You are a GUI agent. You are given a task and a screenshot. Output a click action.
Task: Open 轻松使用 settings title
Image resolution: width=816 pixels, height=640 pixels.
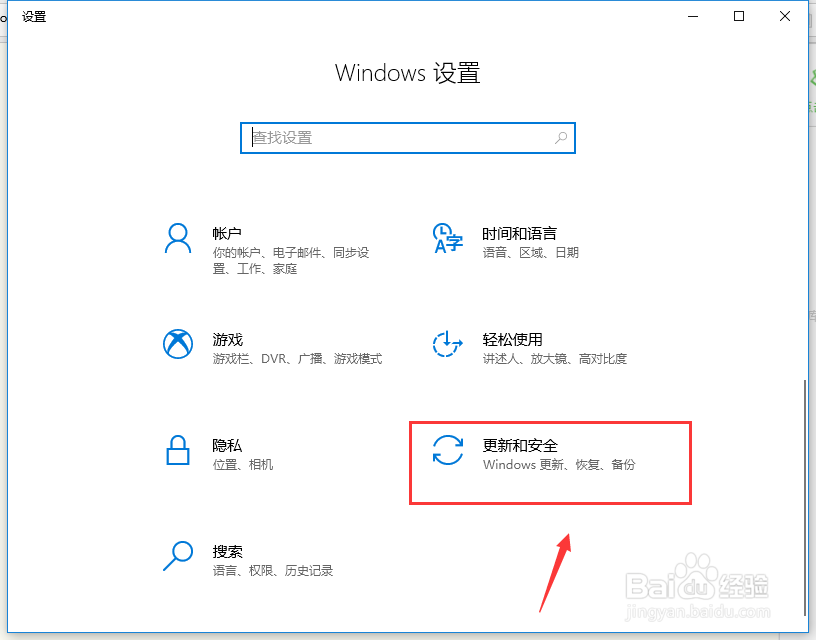[512, 340]
